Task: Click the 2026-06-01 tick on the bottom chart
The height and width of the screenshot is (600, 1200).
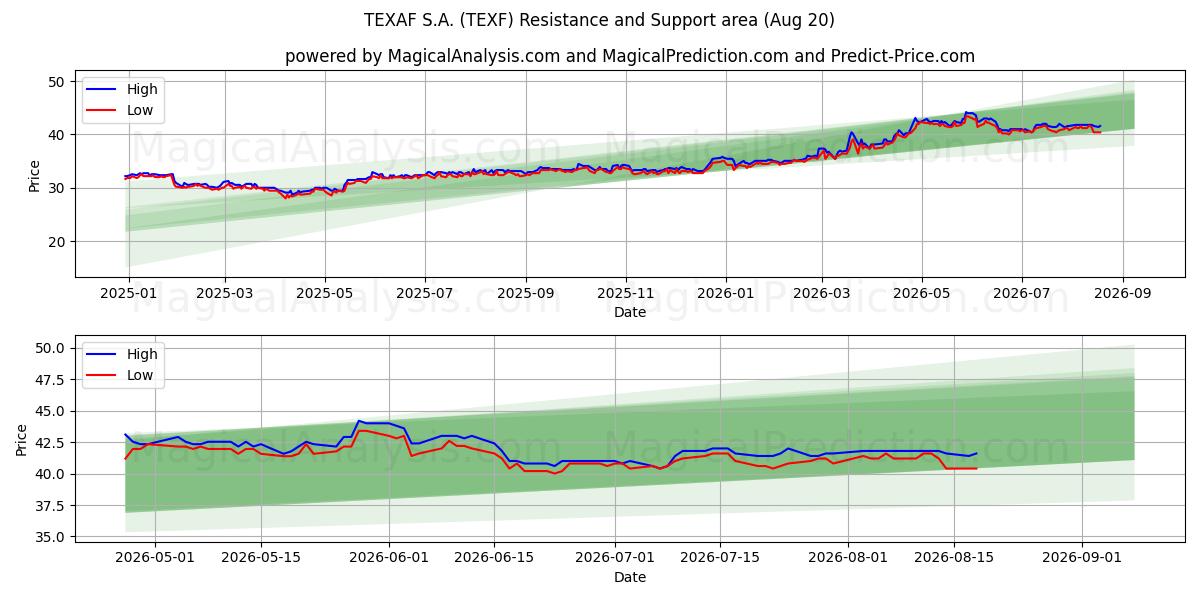Action: coord(389,558)
